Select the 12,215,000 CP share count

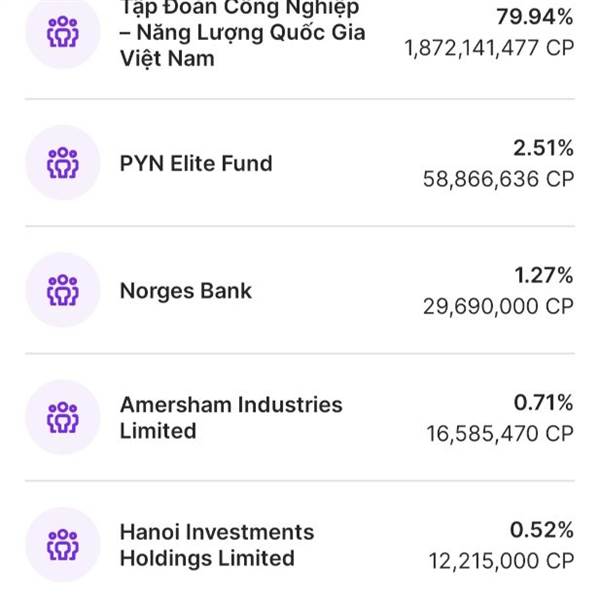[501, 561]
